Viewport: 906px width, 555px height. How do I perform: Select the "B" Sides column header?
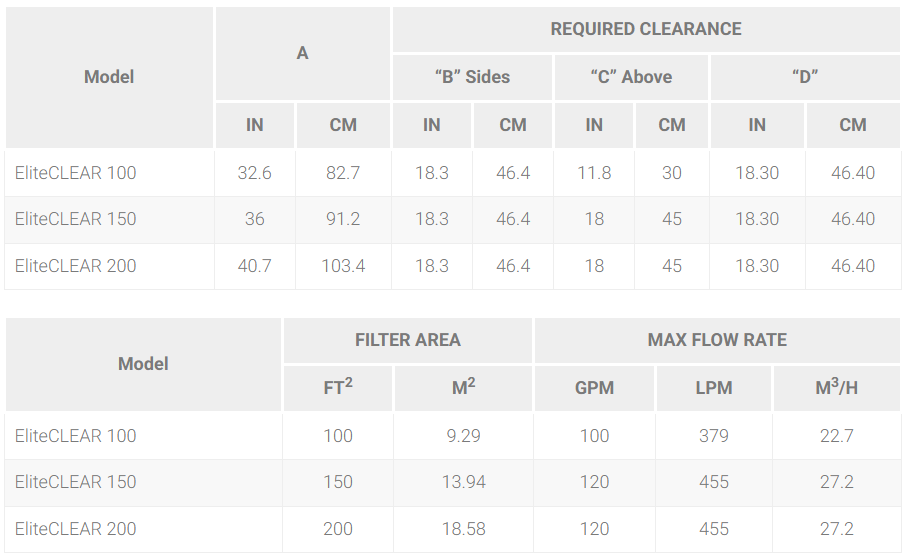(x=472, y=77)
